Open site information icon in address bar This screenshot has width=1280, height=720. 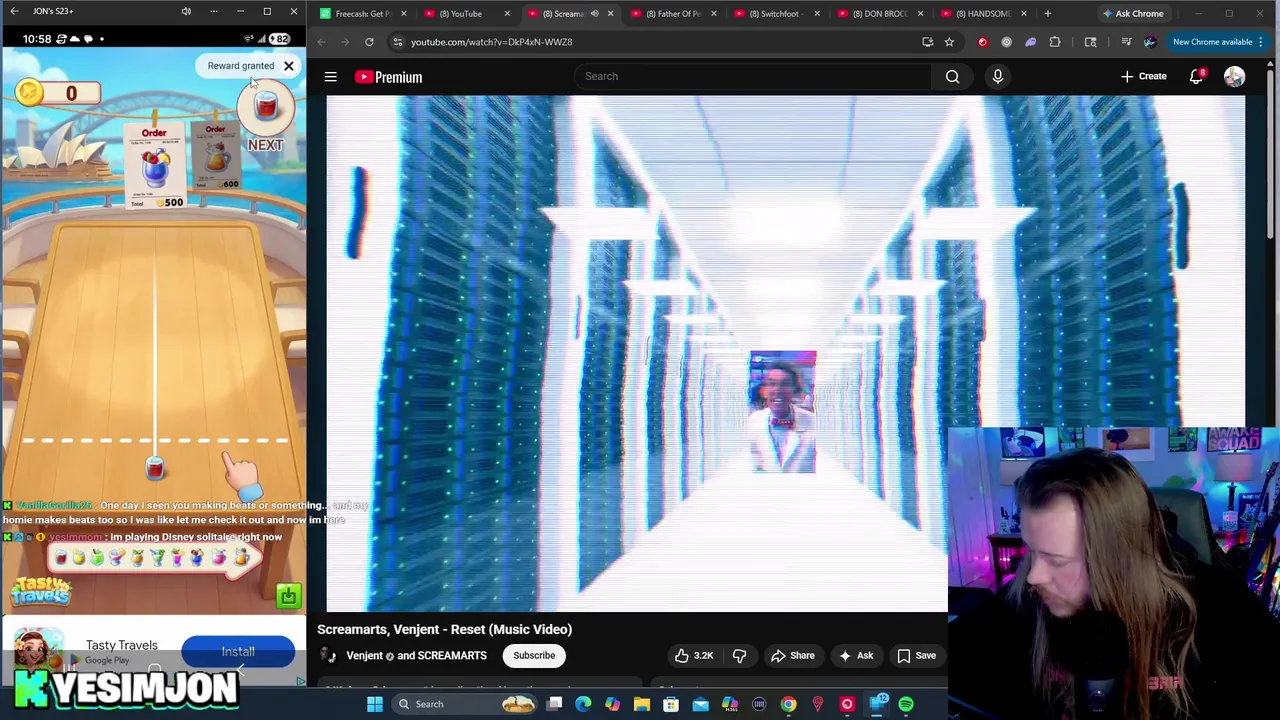397,42
